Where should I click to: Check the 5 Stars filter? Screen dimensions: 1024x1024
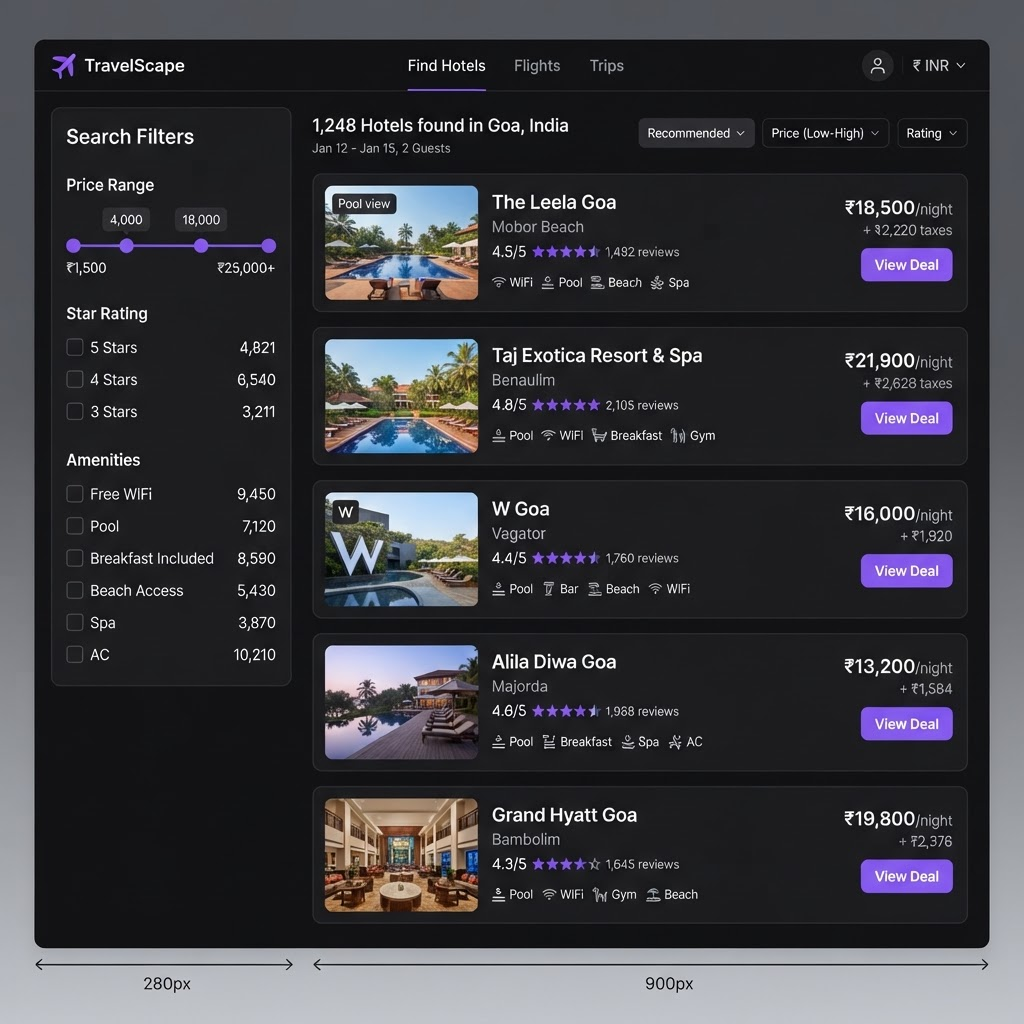click(75, 347)
